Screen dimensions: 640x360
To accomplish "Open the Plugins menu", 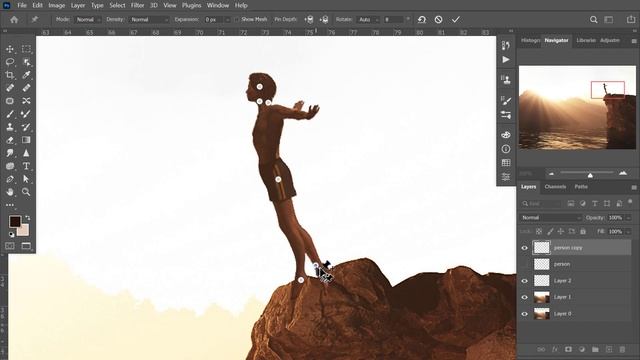I will (x=191, y=5).
